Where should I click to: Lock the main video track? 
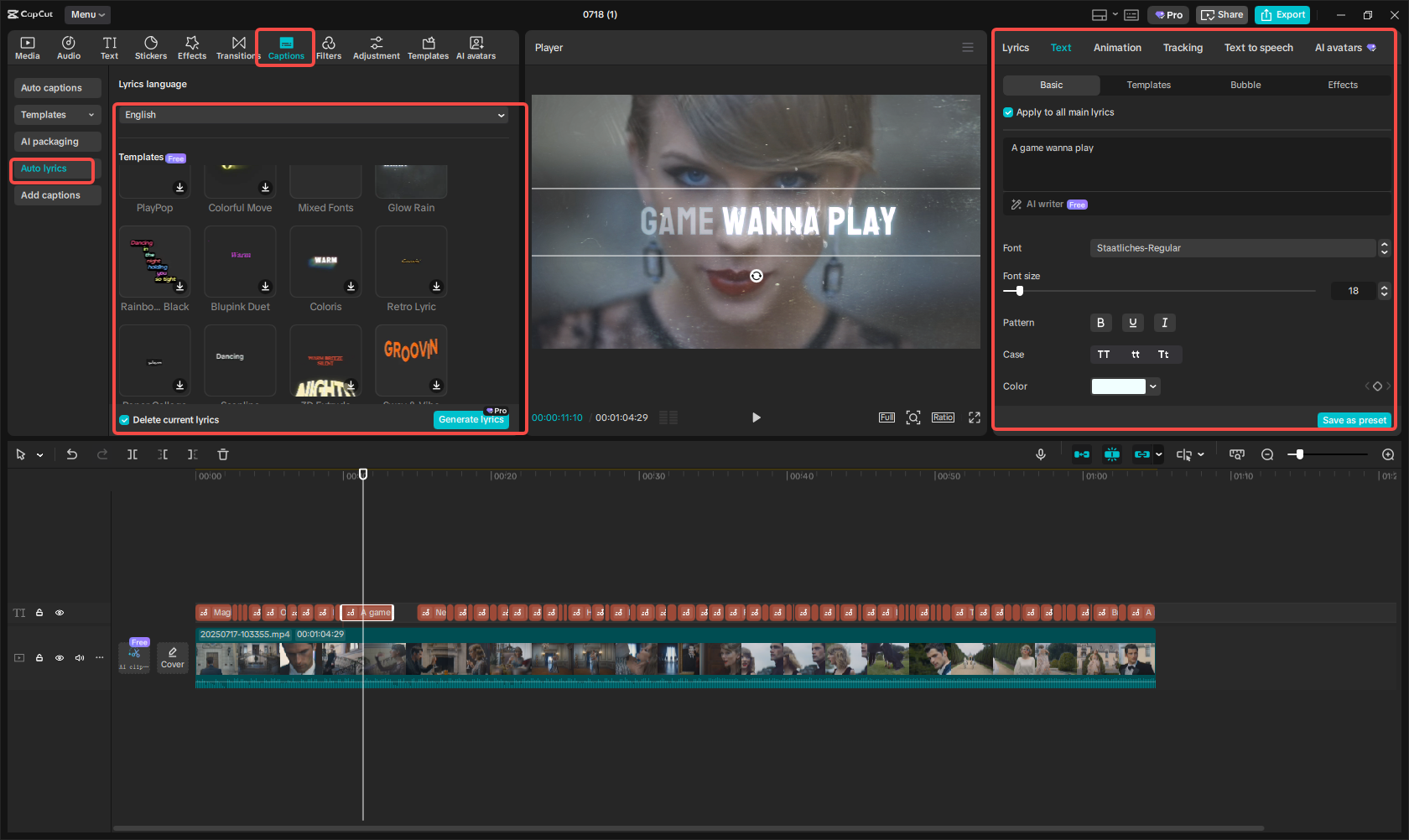tap(39, 658)
